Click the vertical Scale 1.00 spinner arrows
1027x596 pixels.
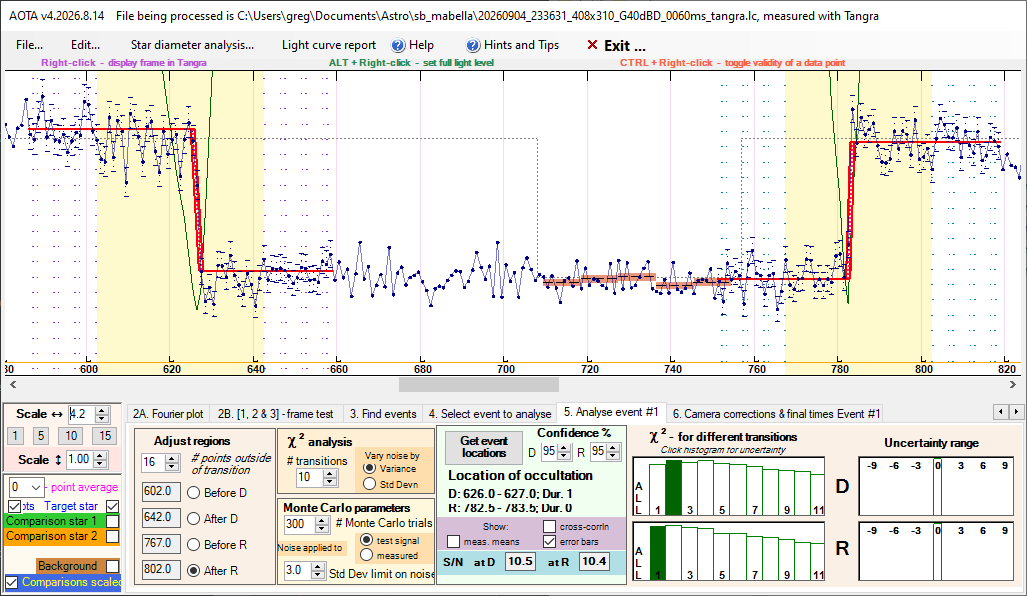pyautogui.click(x=100, y=460)
